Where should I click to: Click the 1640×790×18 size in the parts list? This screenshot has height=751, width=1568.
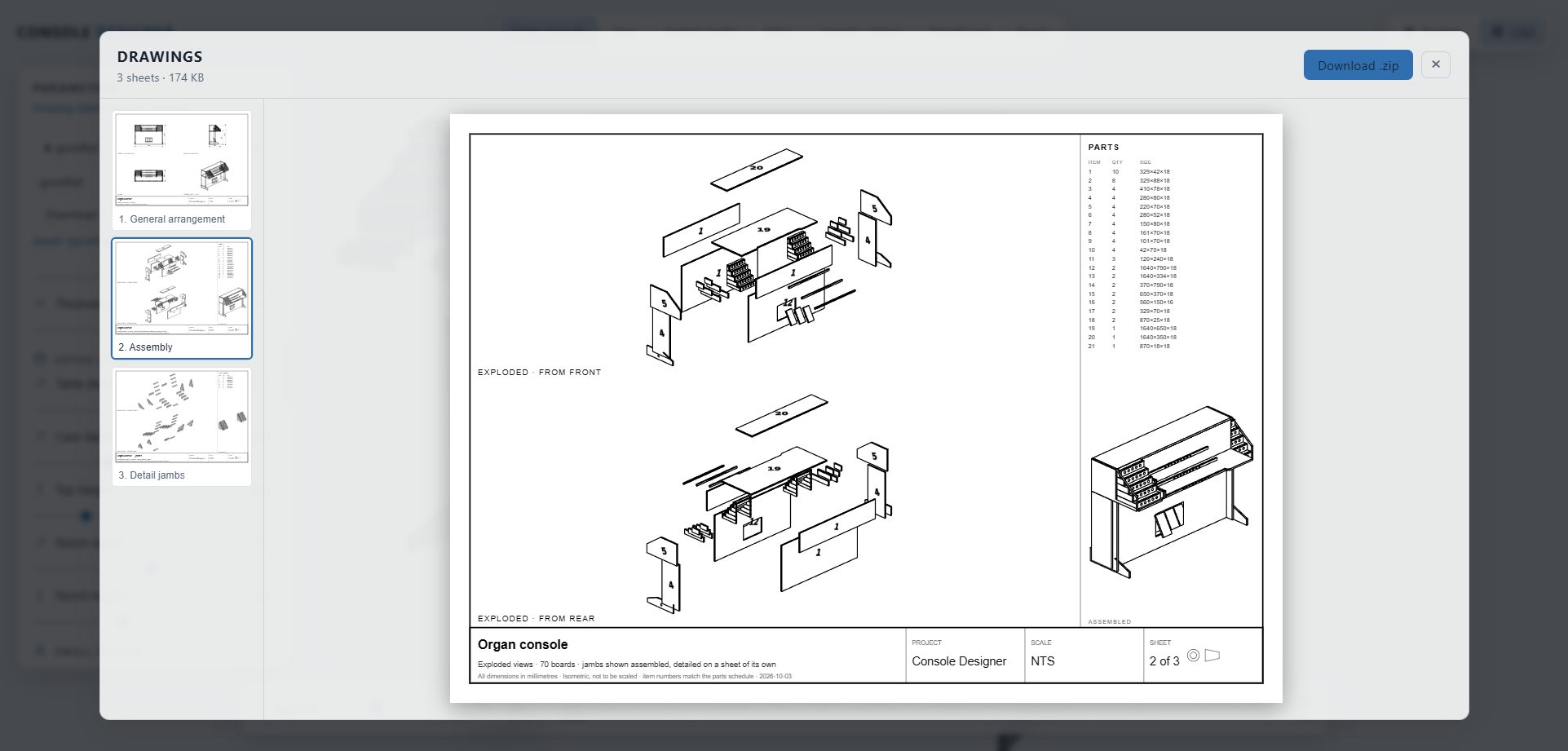coord(1158,267)
